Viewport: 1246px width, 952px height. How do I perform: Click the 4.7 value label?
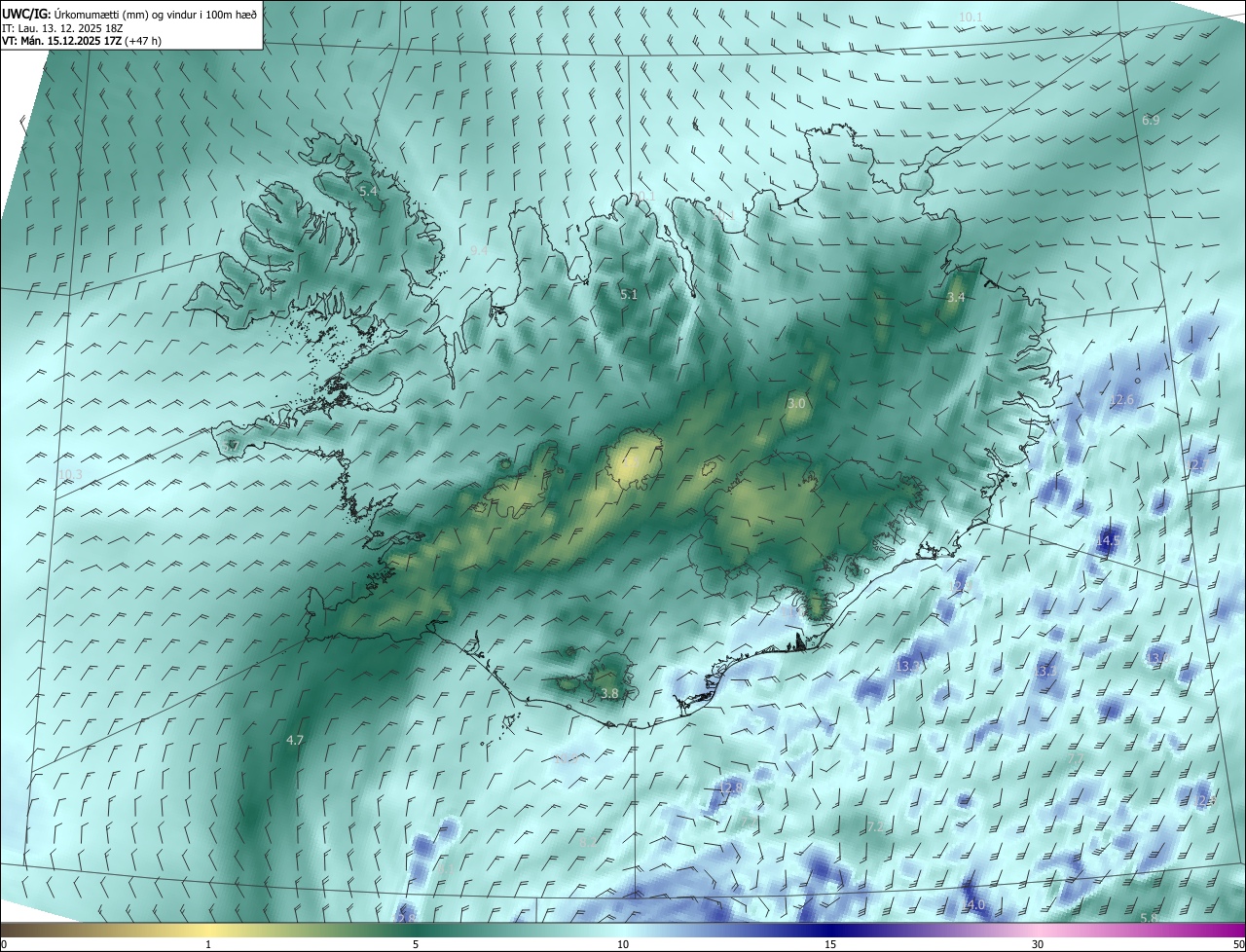(x=295, y=741)
